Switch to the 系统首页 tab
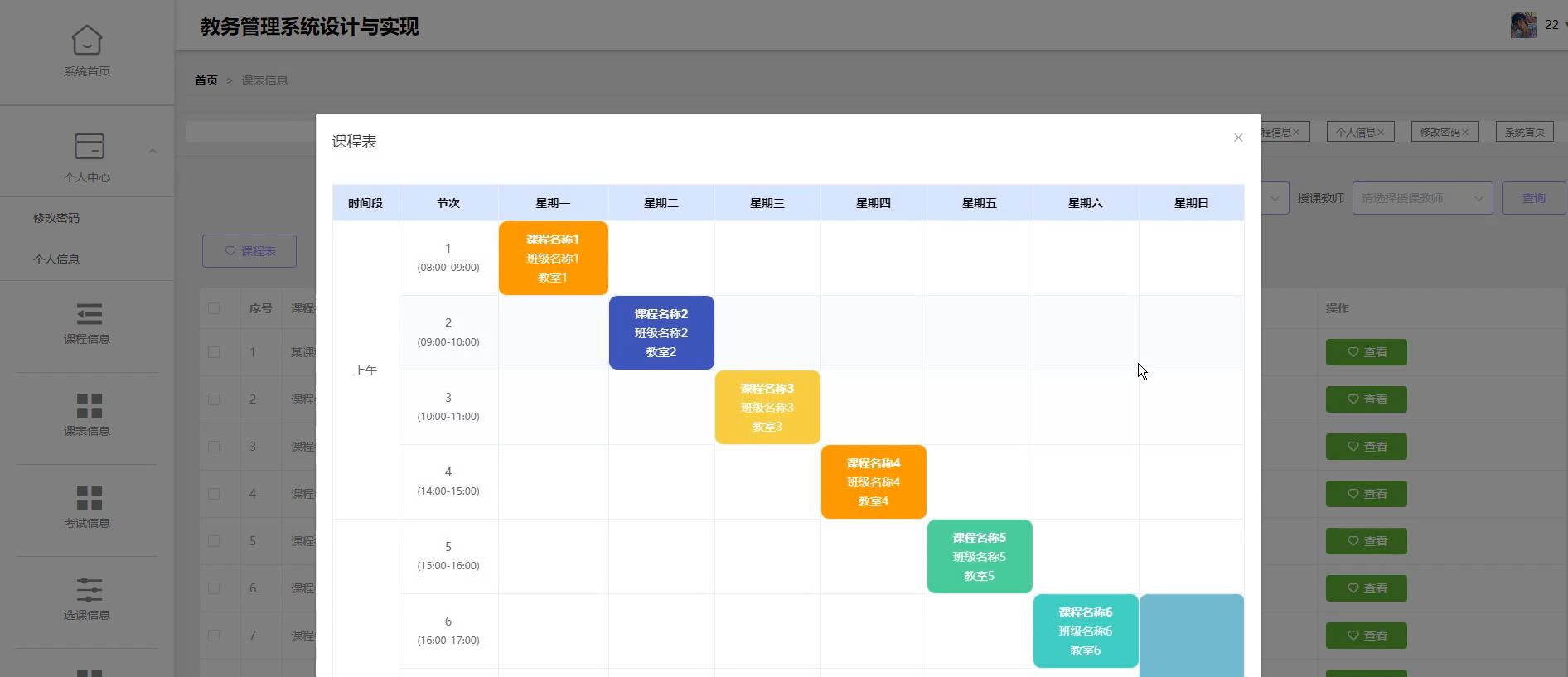 [x=1525, y=132]
